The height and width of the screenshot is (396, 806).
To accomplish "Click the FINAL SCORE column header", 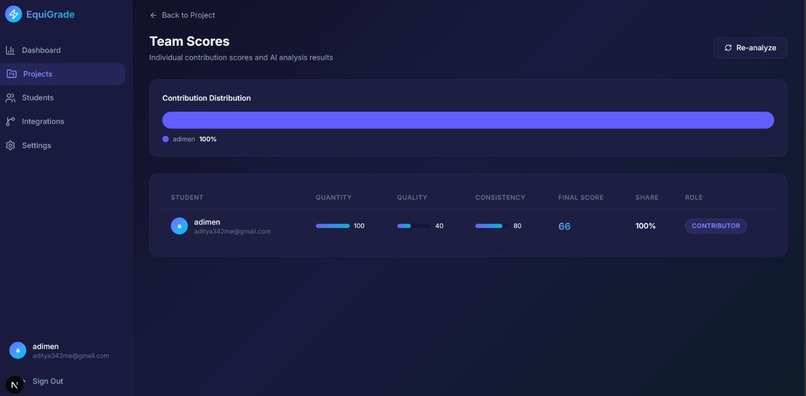I will pos(581,197).
